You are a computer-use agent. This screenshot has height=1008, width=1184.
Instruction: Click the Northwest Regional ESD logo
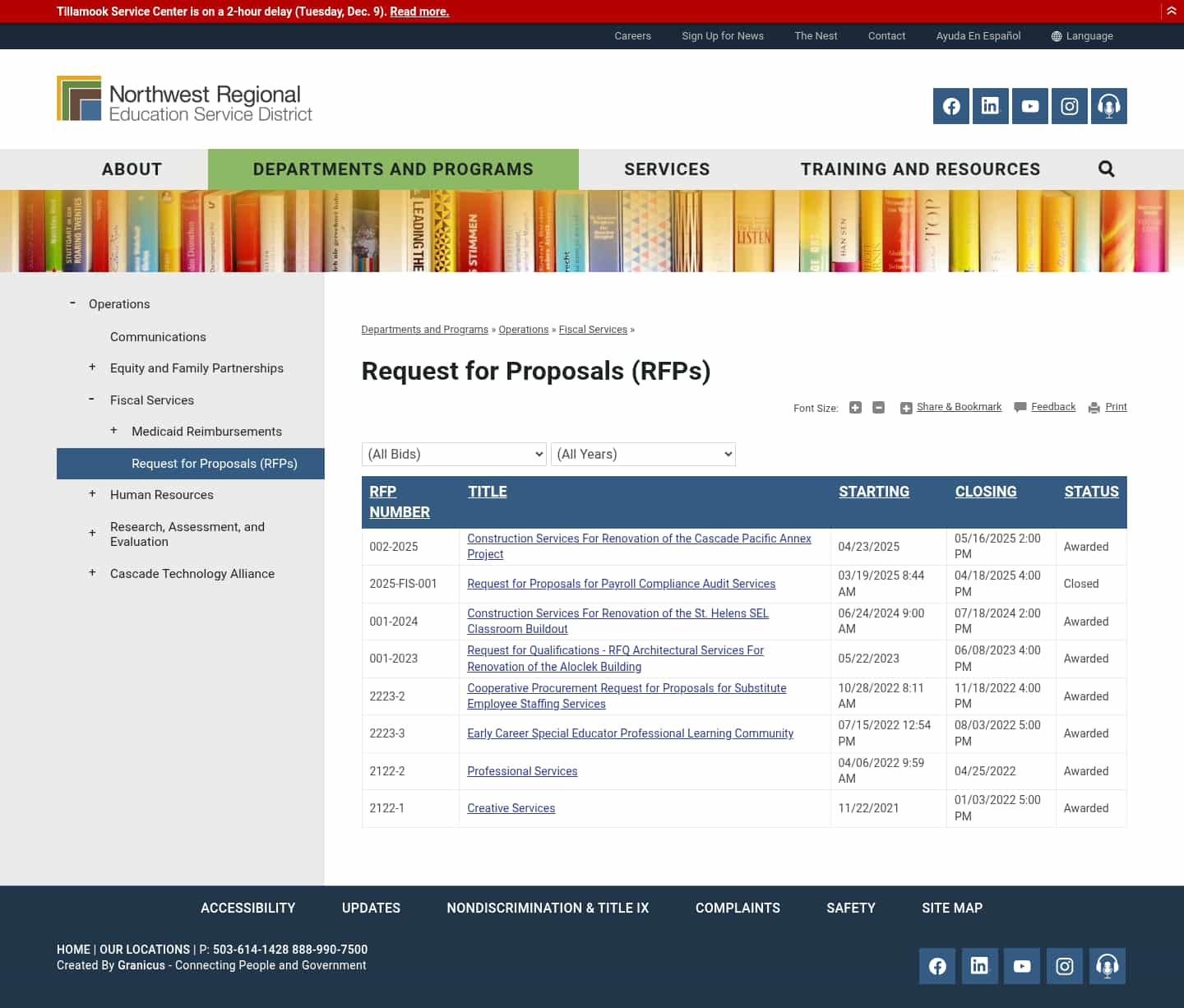pos(184,100)
